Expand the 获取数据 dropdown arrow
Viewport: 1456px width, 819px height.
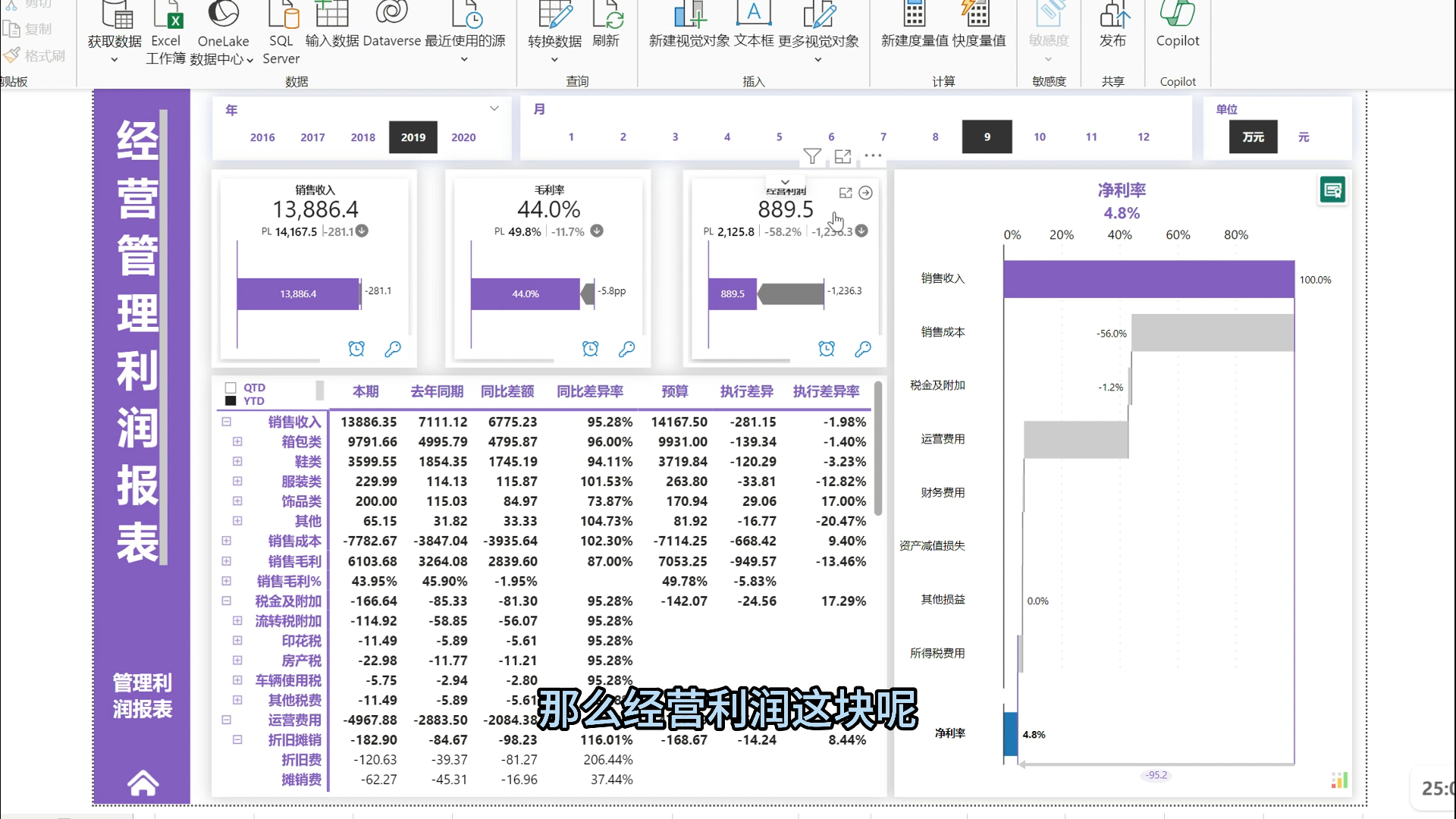pos(115,60)
